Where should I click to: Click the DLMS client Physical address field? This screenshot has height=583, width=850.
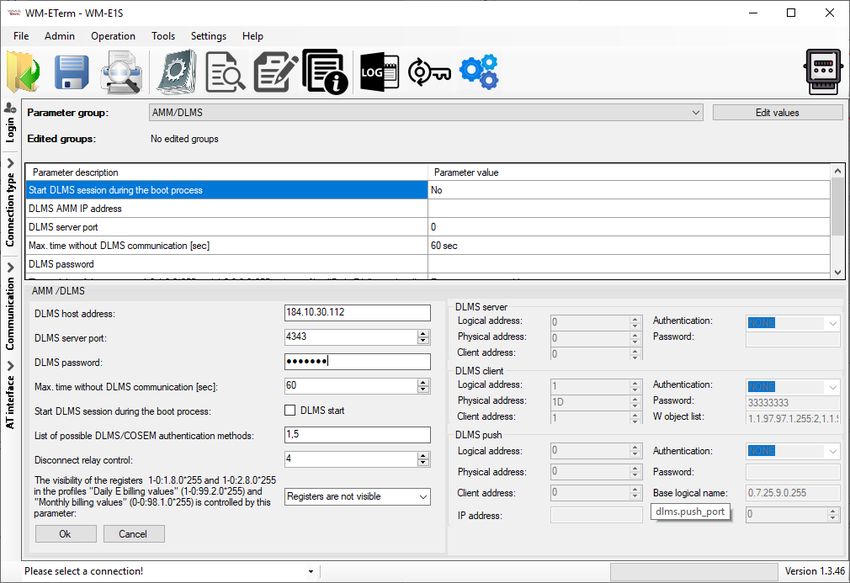[x=590, y=402]
